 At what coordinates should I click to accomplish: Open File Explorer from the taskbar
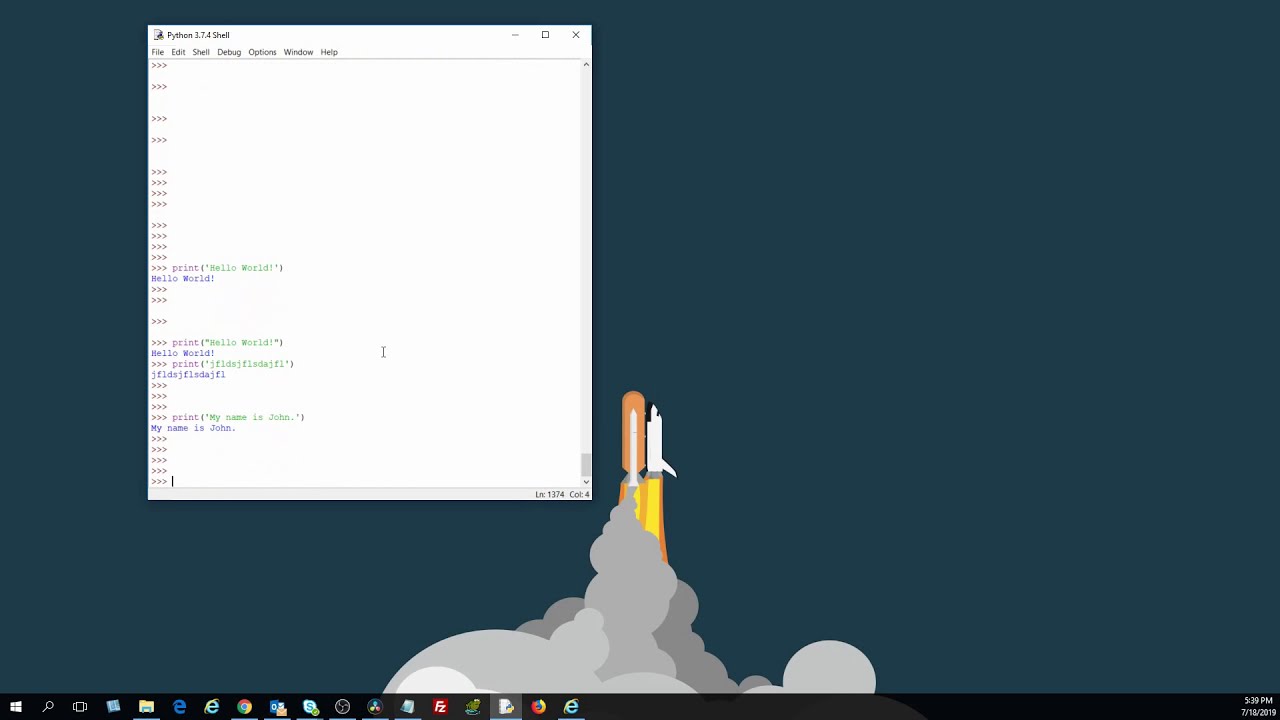coord(146,707)
